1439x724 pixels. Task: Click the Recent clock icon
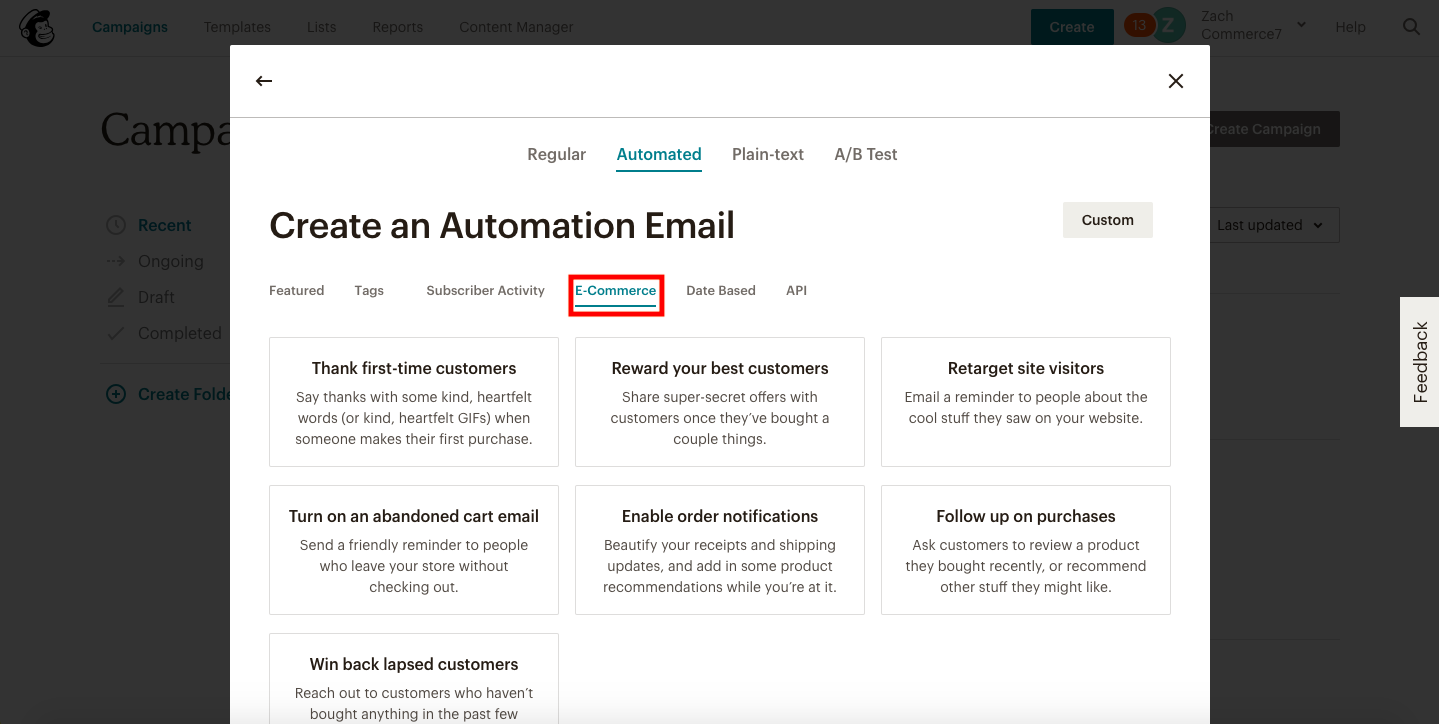pos(117,225)
